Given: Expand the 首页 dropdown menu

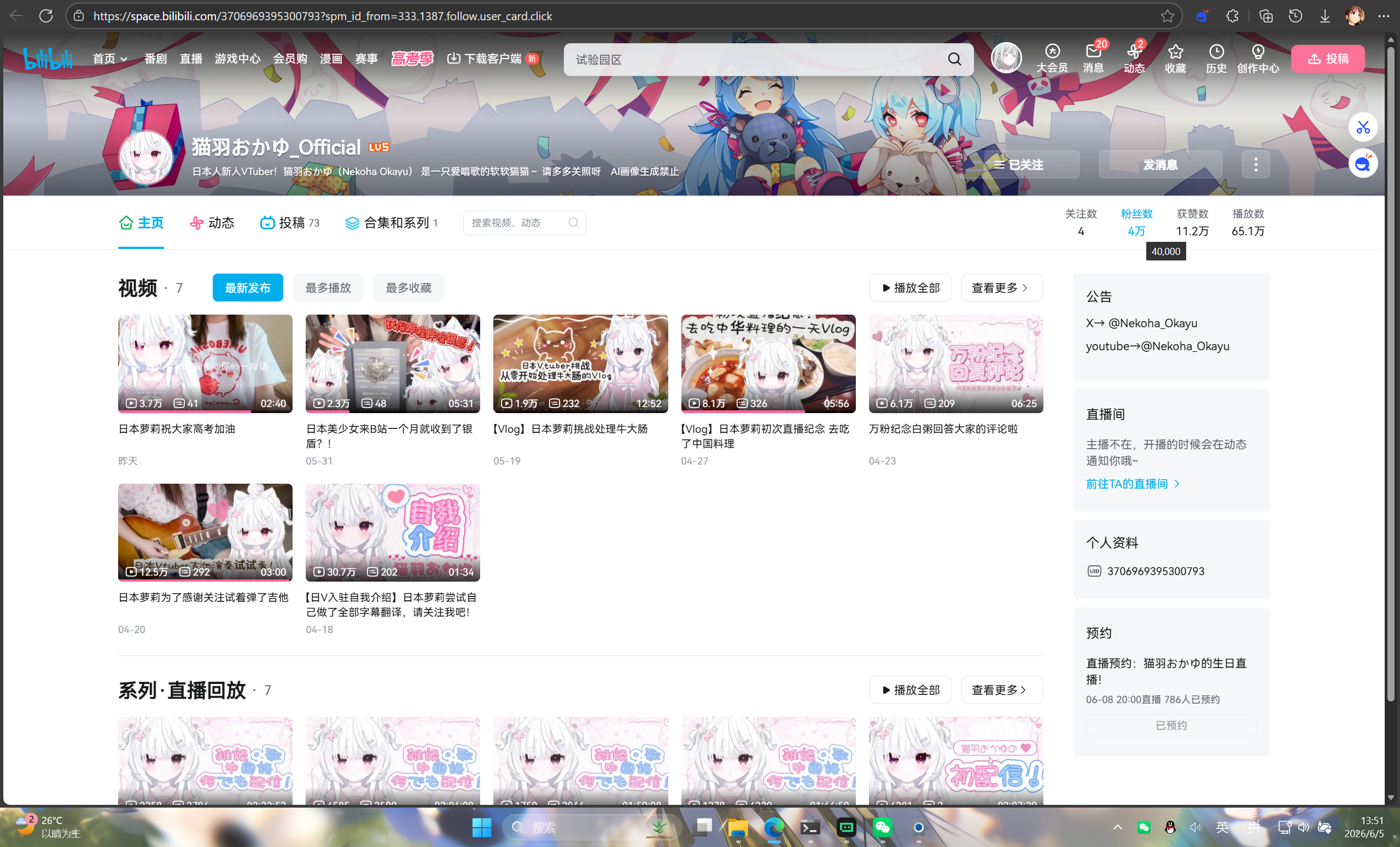Looking at the screenshot, I should [x=110, y=59].
